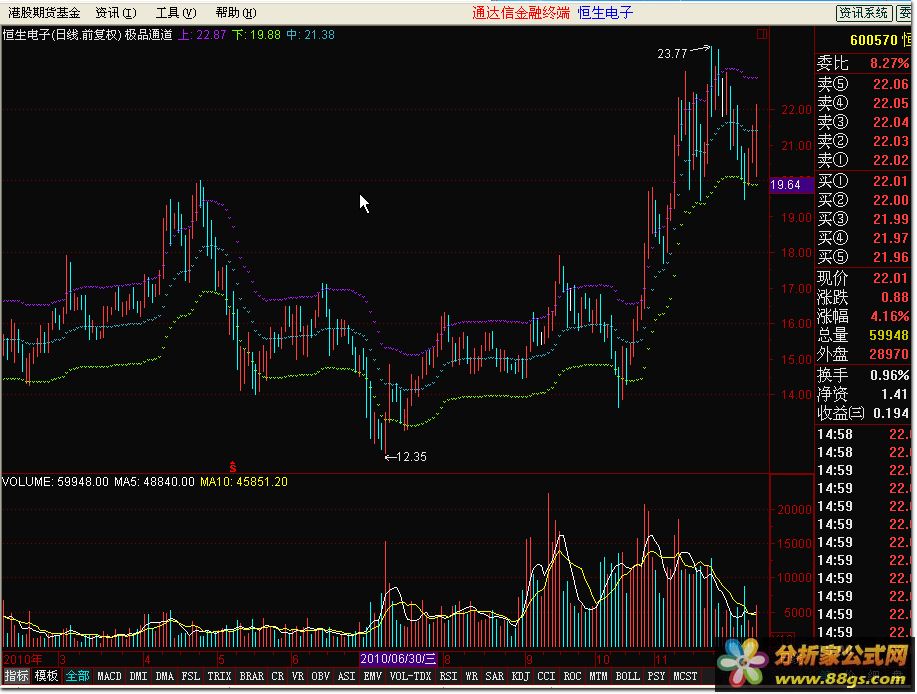
Task: Switch to the ROC indicator
Action: (x=572, y=676)
